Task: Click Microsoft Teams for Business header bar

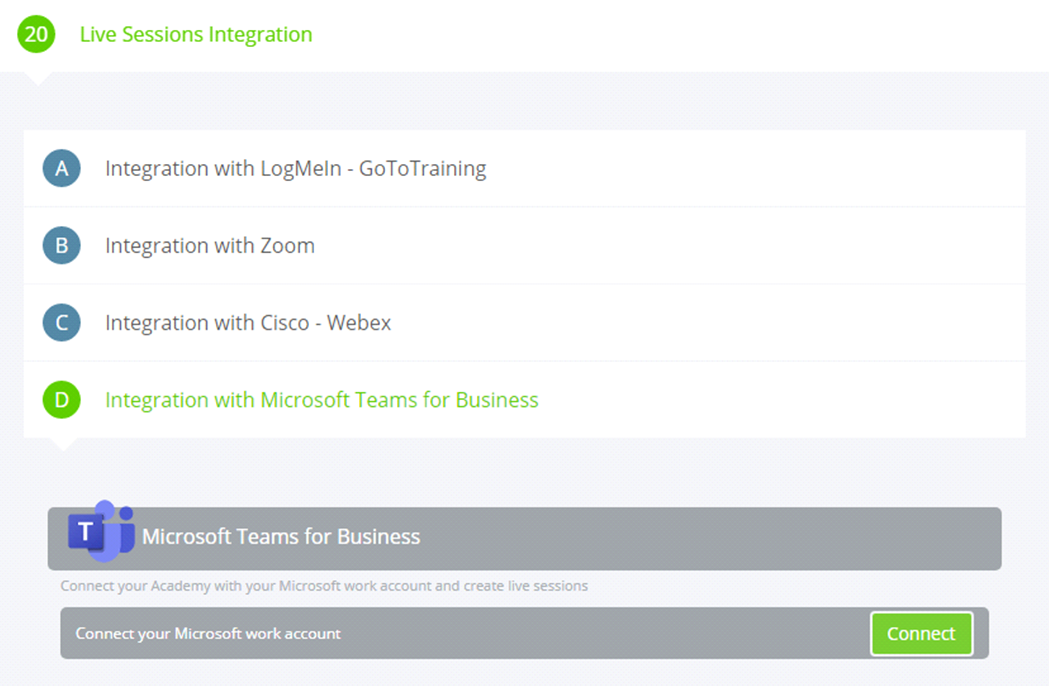Action: (x=524, y=539)
